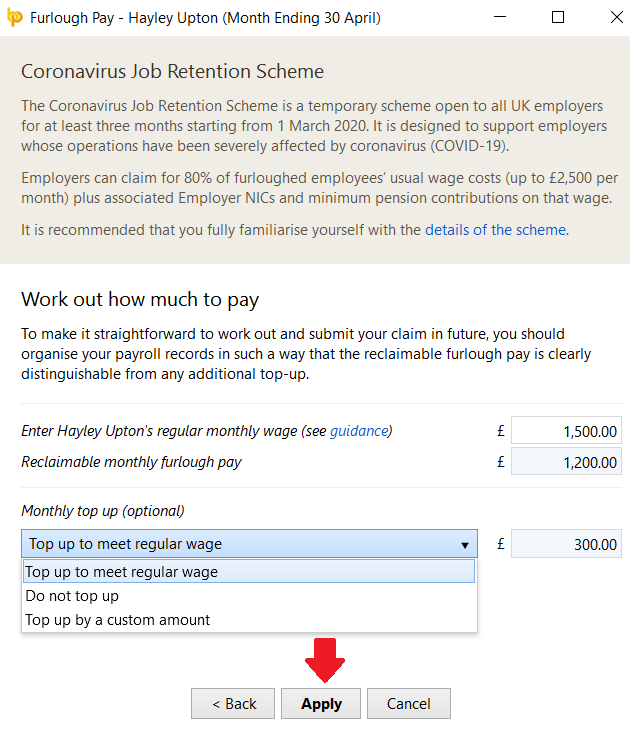Collapse the Monthly top up dropdown
This screenshot has width=630, height=729.
click(464, 545)
